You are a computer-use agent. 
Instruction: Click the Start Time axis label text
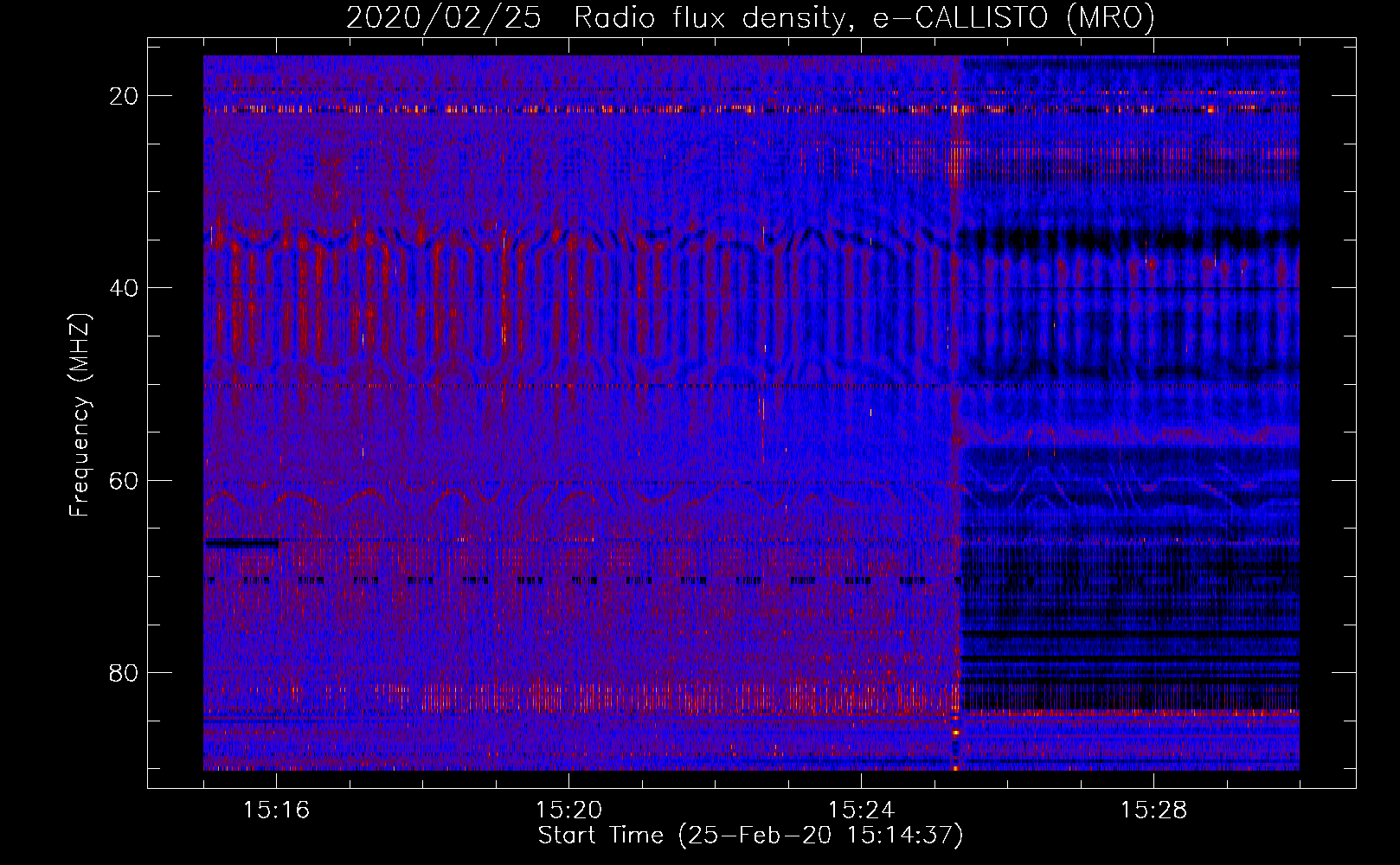pyautogui.click(x=750, y=836)
